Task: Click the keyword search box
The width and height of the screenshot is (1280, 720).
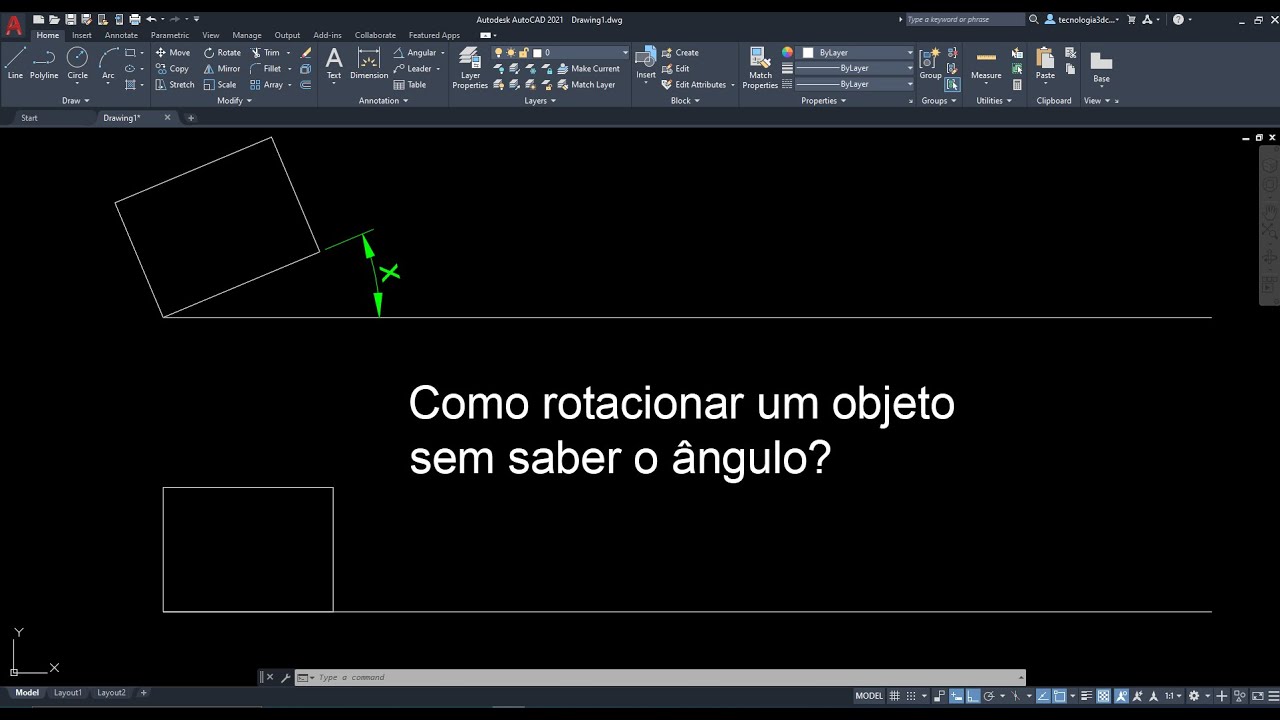Action: 964,19
